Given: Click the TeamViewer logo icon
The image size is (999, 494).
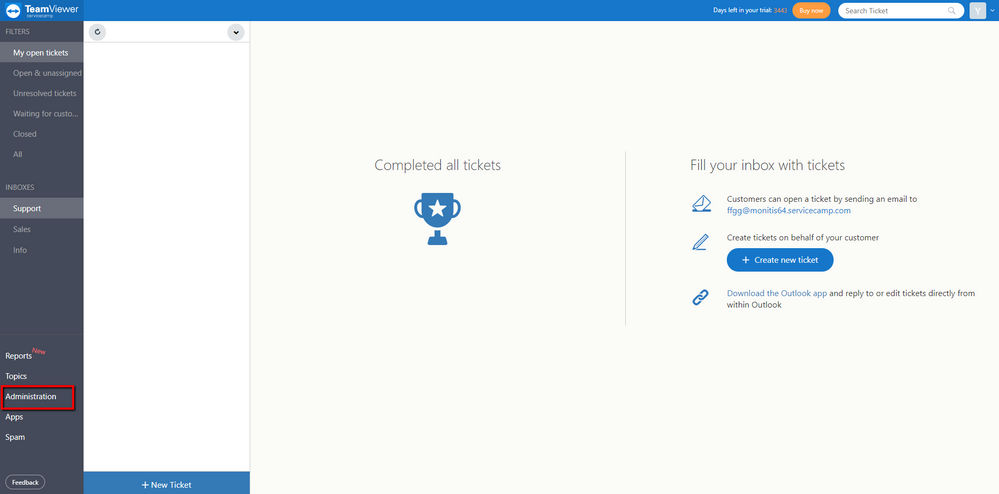Looking at the screenshot, I should click(14, 10).
